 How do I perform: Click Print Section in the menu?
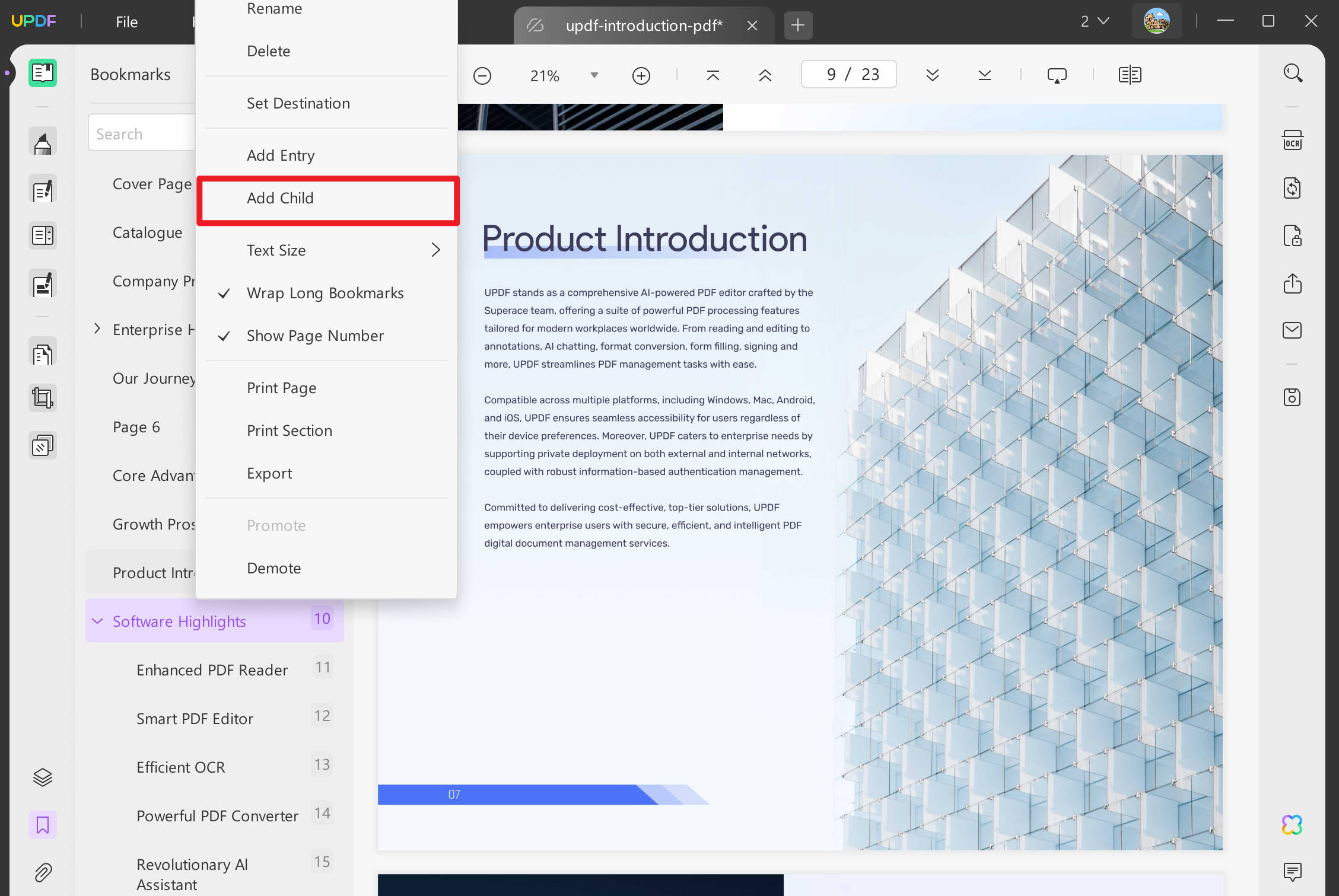(x=289, y=431)
